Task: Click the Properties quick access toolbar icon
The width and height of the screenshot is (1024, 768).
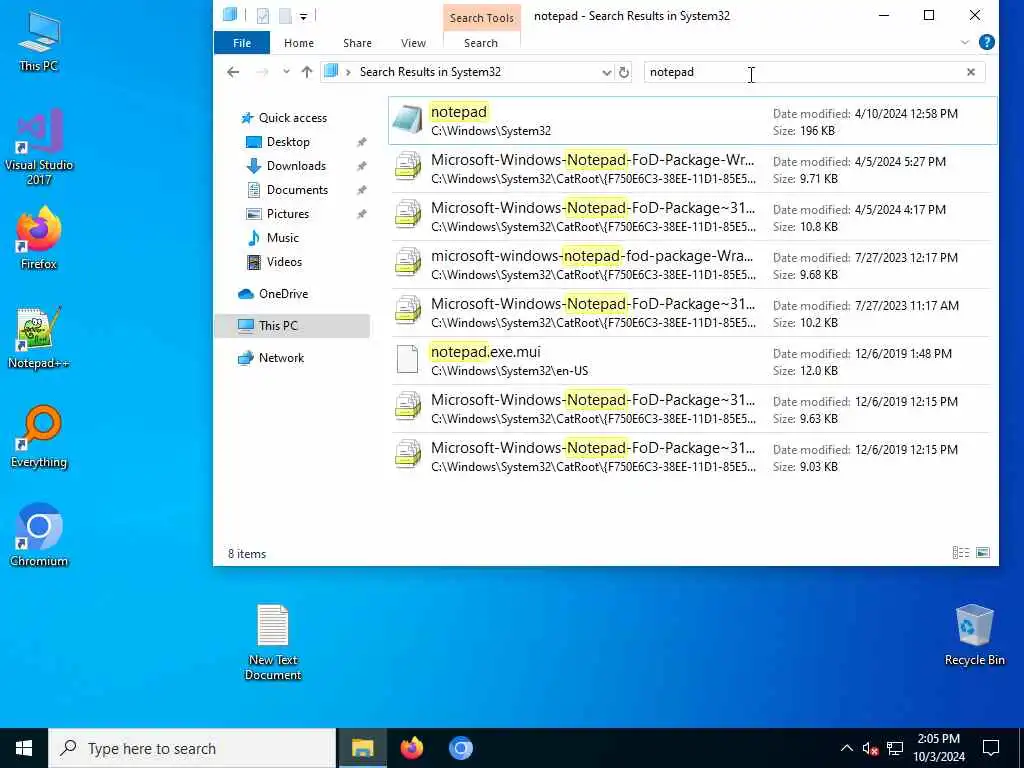Action: click(x=263, y=16)
